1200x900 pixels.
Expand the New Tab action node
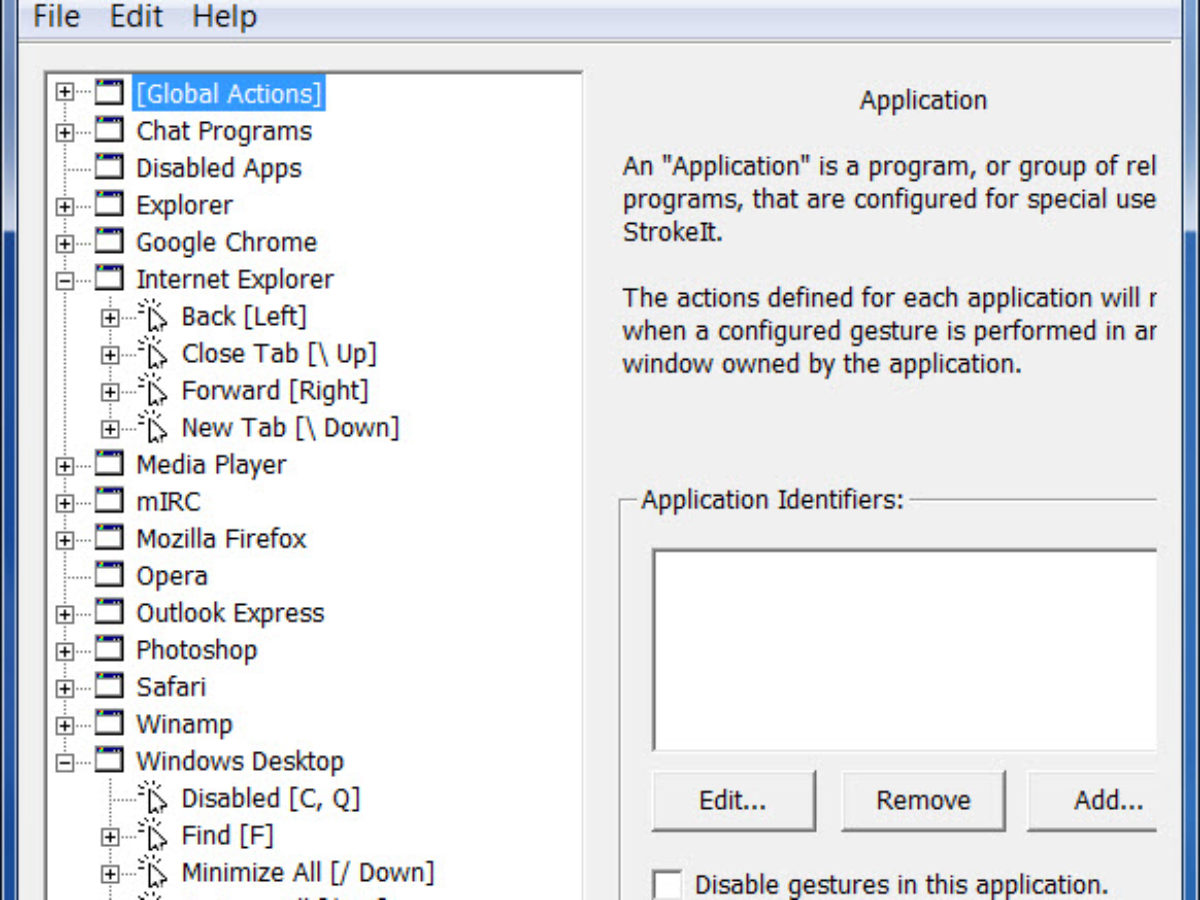110,428
